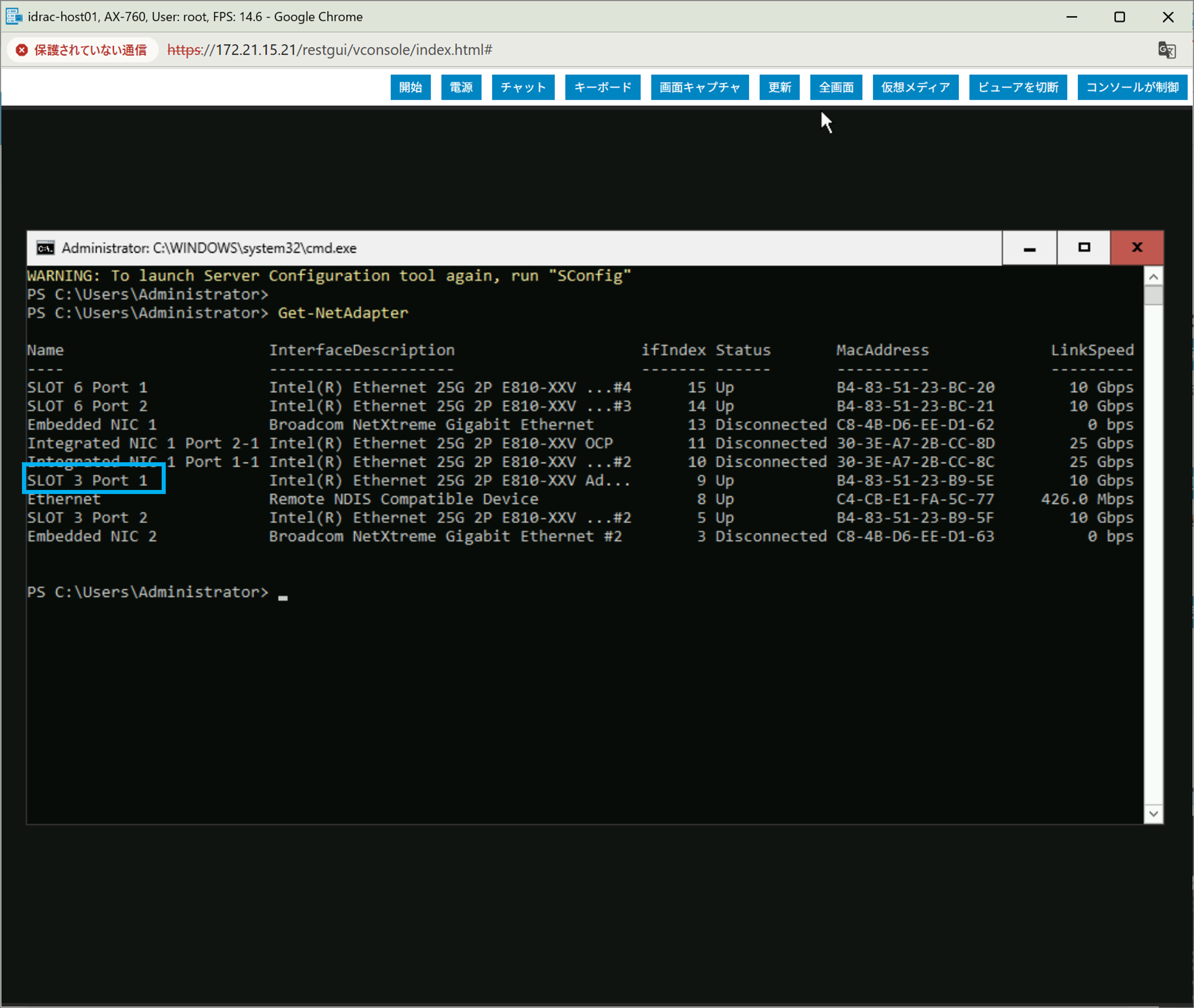The width and height of the screenshot is (1194, 1008).
Task: Click the 開始 button in console toolbar
Action: pos(410,88)
